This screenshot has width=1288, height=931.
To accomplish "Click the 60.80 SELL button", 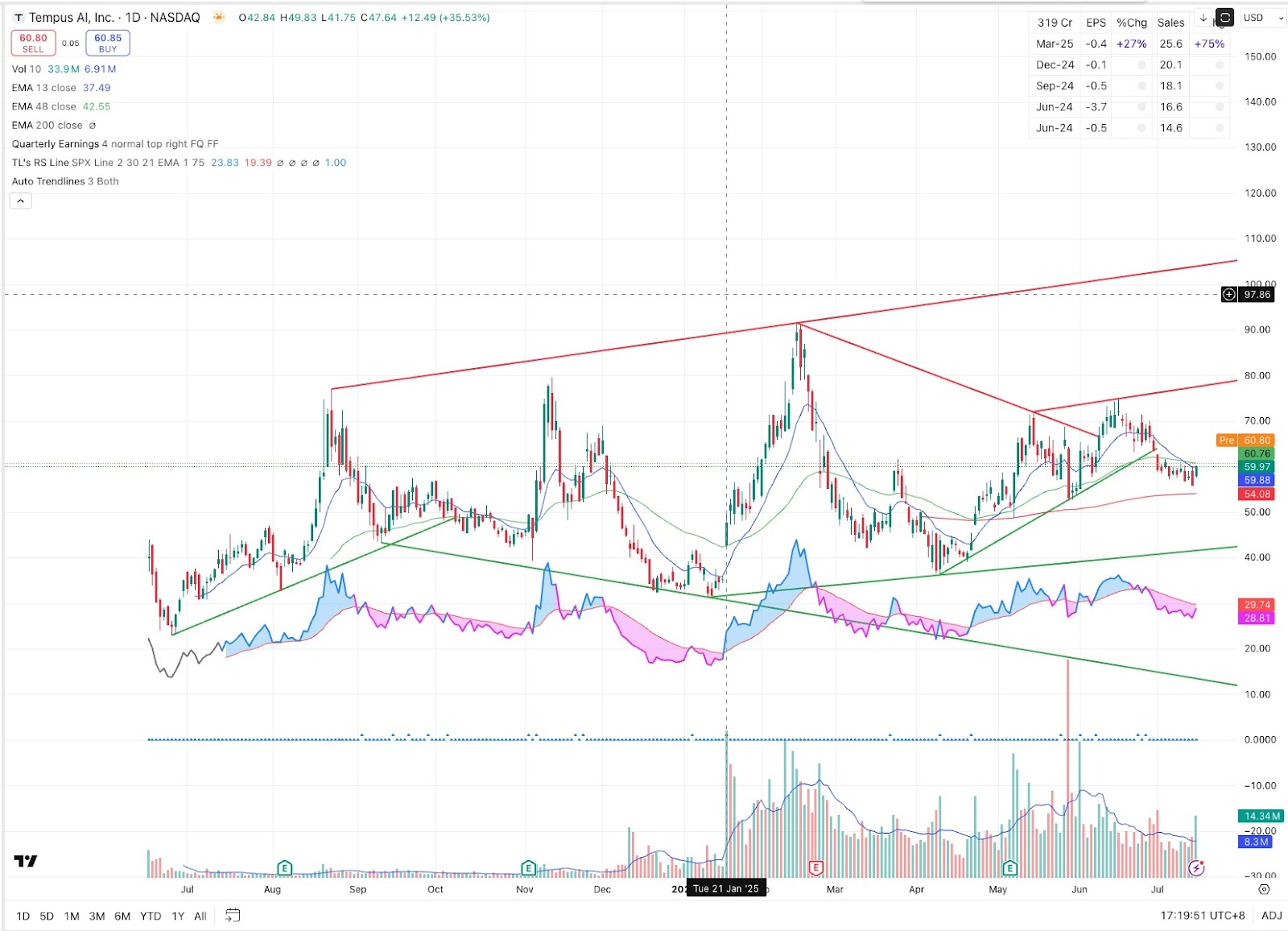I will point(33,43).
